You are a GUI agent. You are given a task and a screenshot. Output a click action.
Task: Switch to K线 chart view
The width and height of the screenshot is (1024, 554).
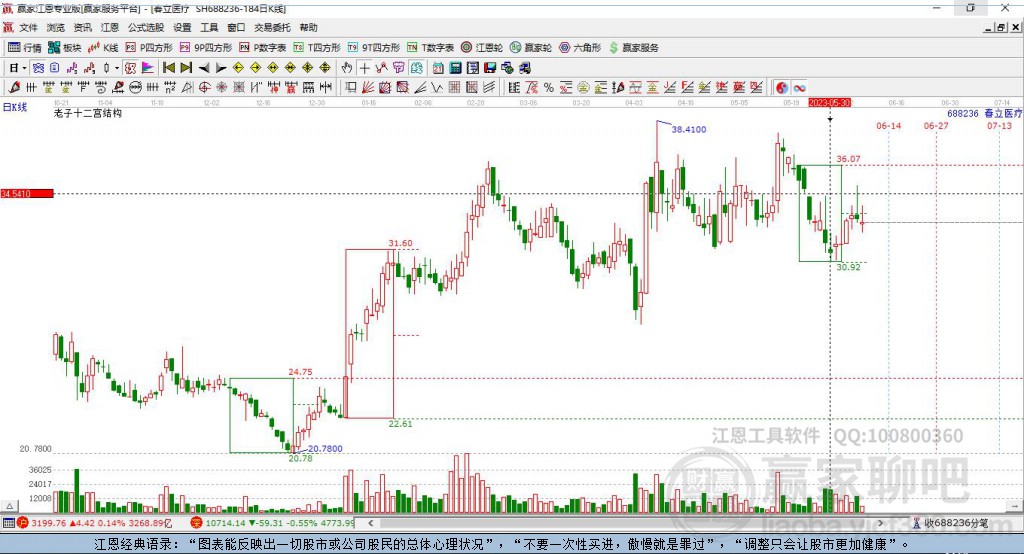103,48
